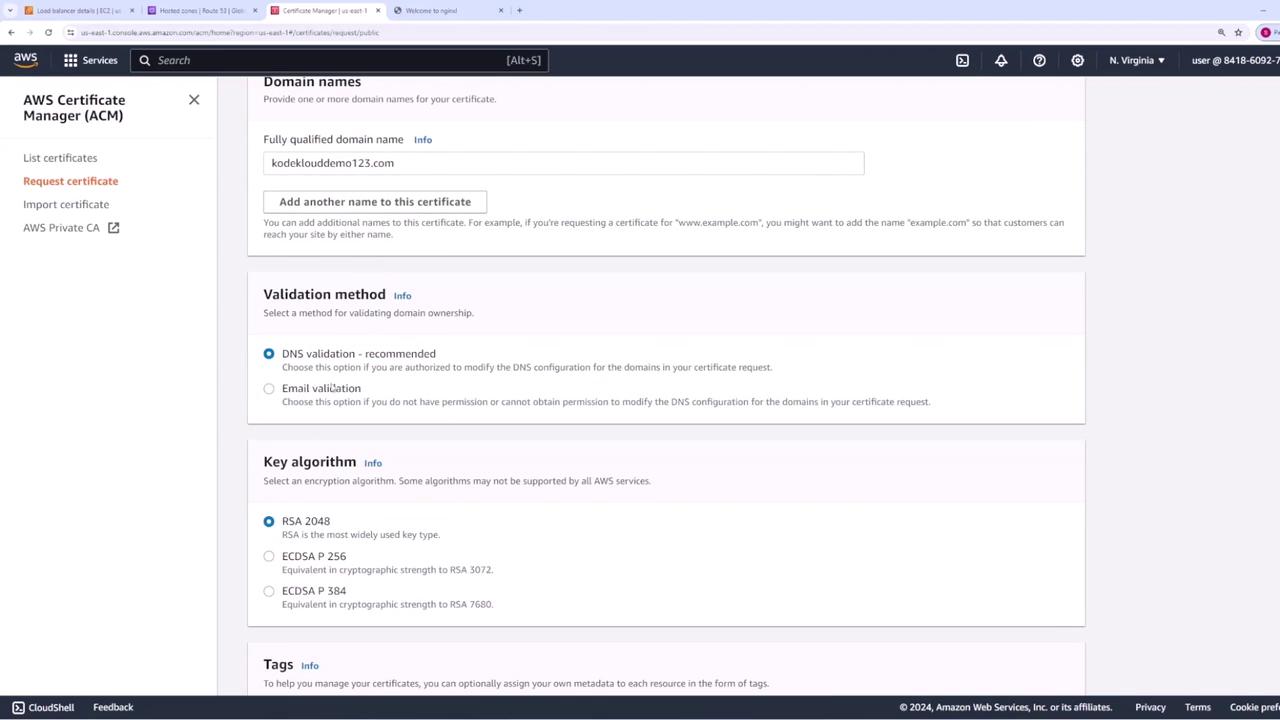
Task: Bookmark this page with the star icon
Action: coord(1238,32)
